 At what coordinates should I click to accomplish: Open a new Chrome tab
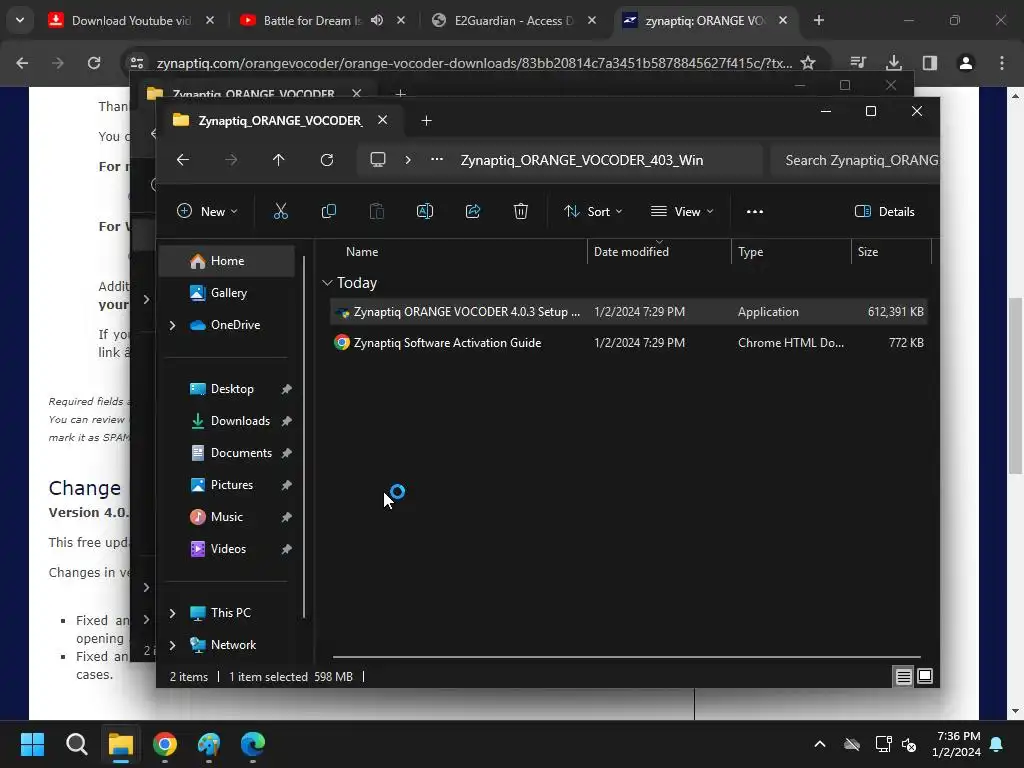pos(818,20)
